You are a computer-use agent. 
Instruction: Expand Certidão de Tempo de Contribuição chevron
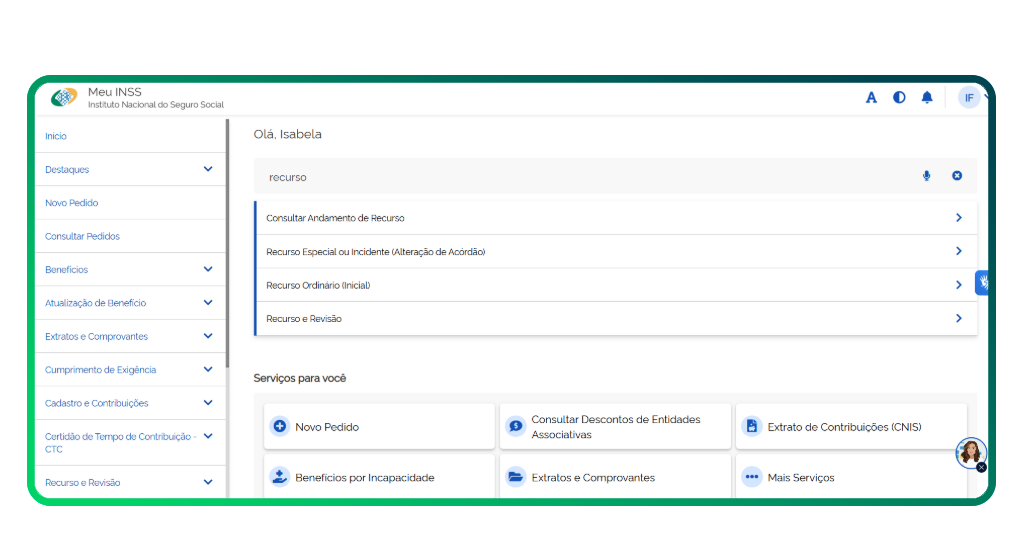click(208, 436)
